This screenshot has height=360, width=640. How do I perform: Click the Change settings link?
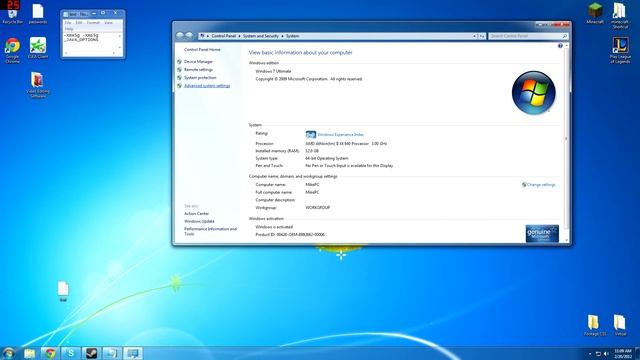pyautogui.click(x=541, y=184)
